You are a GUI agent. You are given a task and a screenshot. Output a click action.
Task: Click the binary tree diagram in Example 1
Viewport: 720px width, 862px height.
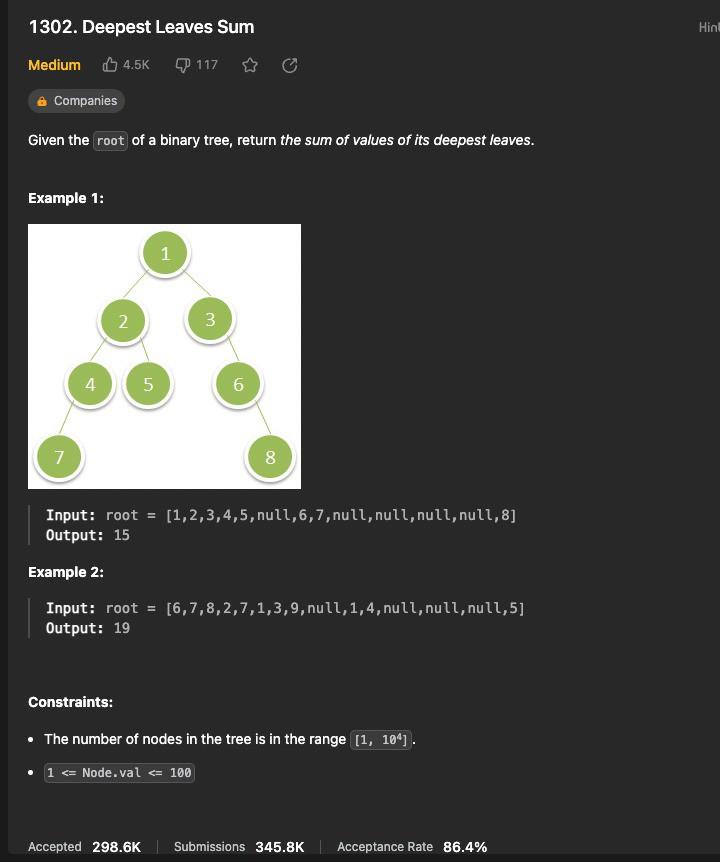coord(164,355)
